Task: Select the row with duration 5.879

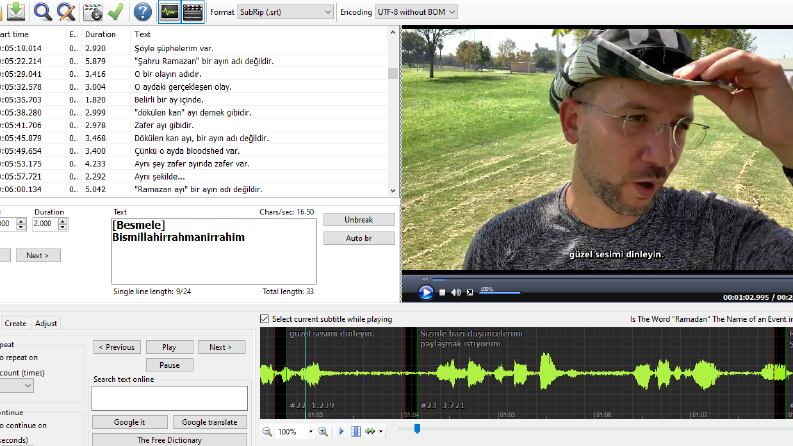Action: pos(195,61)
